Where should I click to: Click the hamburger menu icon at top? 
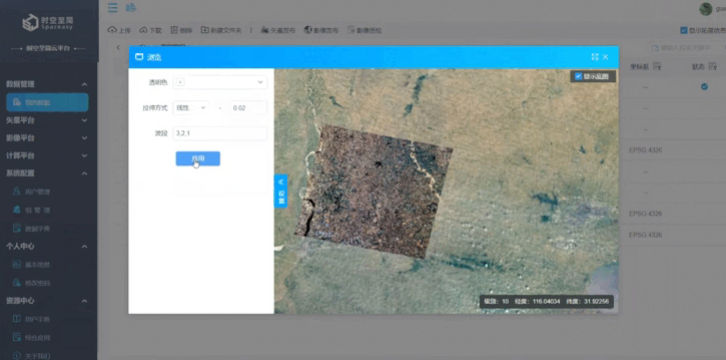coord(113,8)
